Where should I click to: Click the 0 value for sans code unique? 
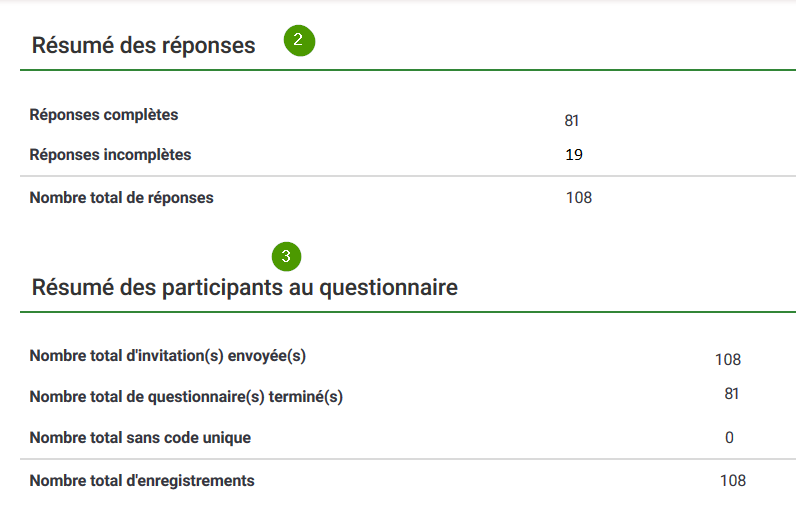tap(729, 437)
